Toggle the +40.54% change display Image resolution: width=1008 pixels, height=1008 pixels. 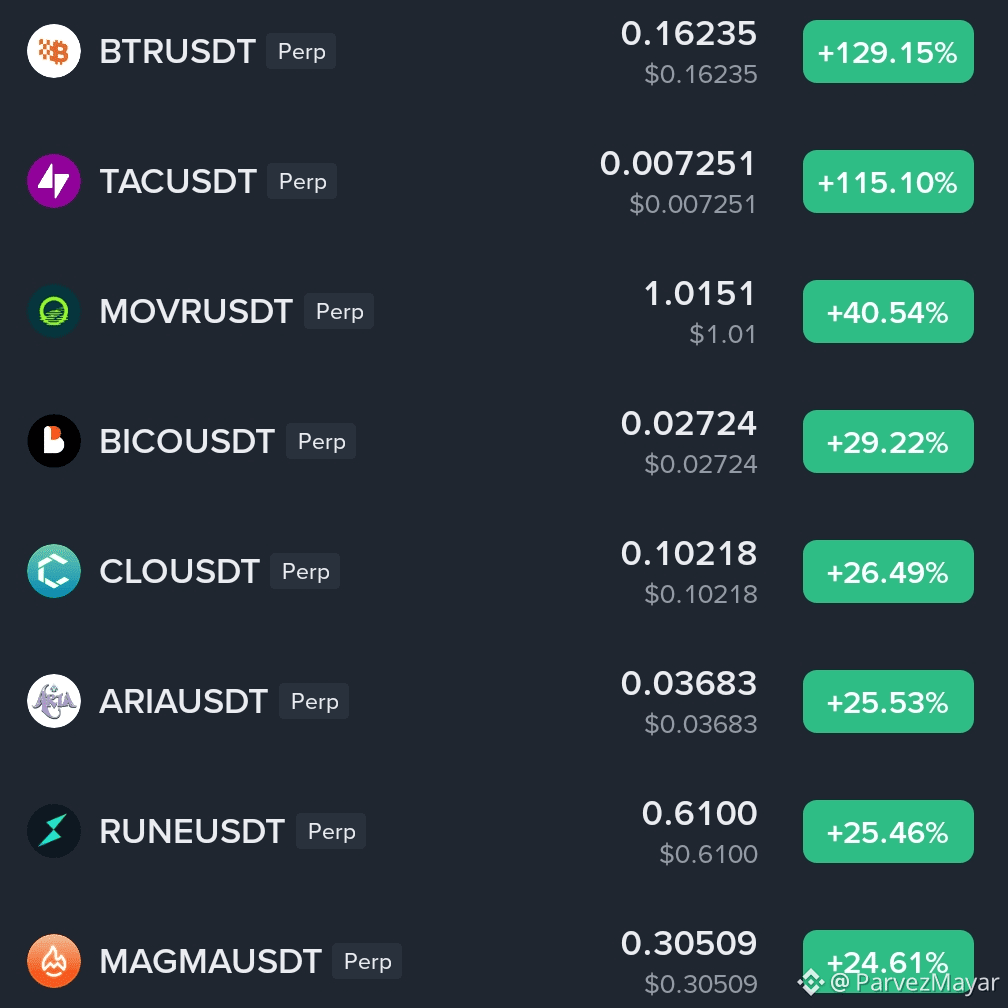pos(888,311)
